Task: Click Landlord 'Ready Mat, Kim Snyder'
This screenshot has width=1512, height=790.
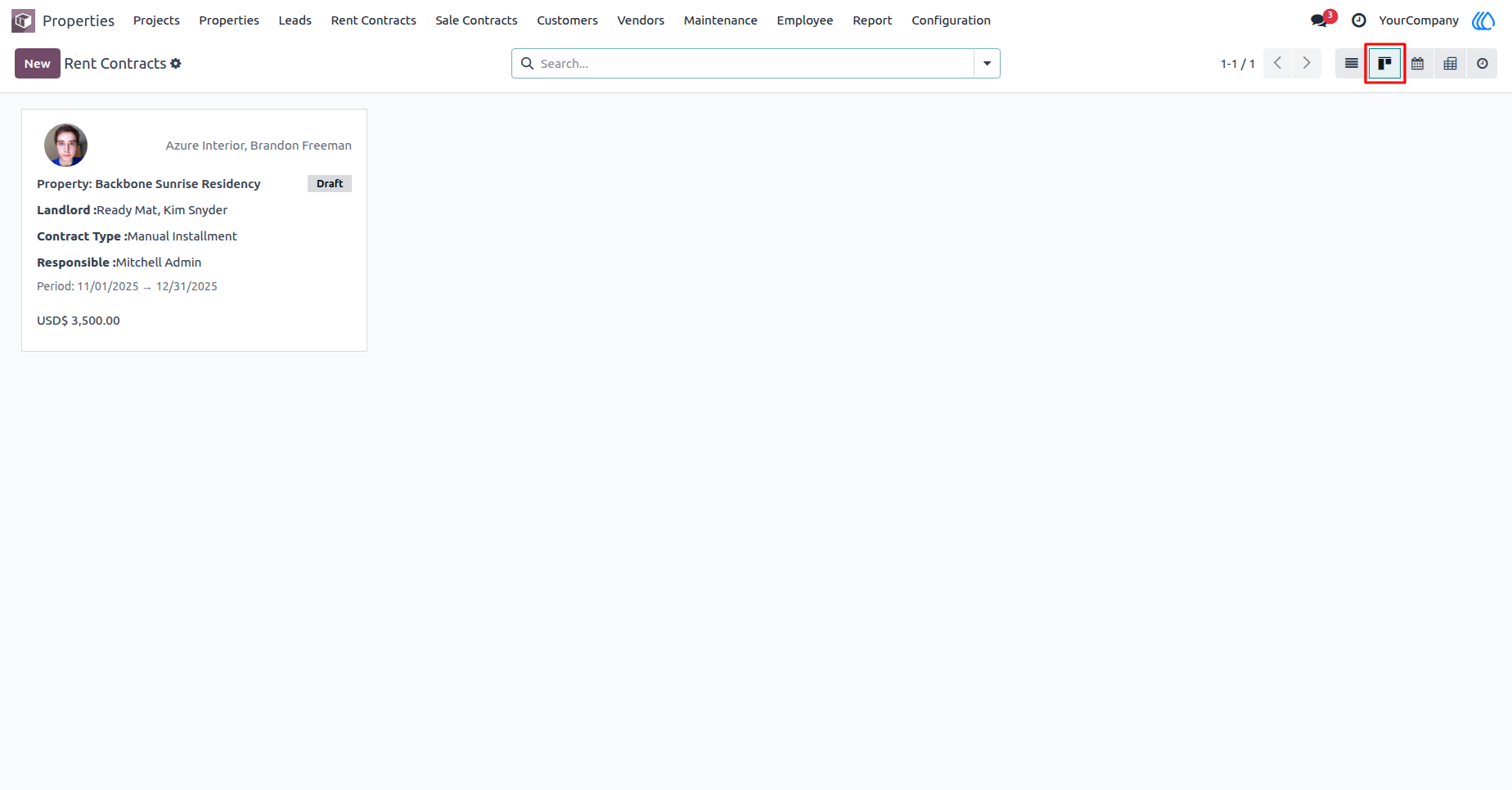Action: 162,210
